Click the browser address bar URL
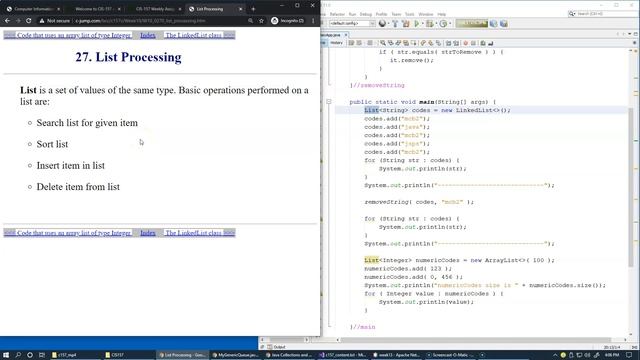Viewport: 640px width, 360px height. pyautogui.click(x=140, y=21)
